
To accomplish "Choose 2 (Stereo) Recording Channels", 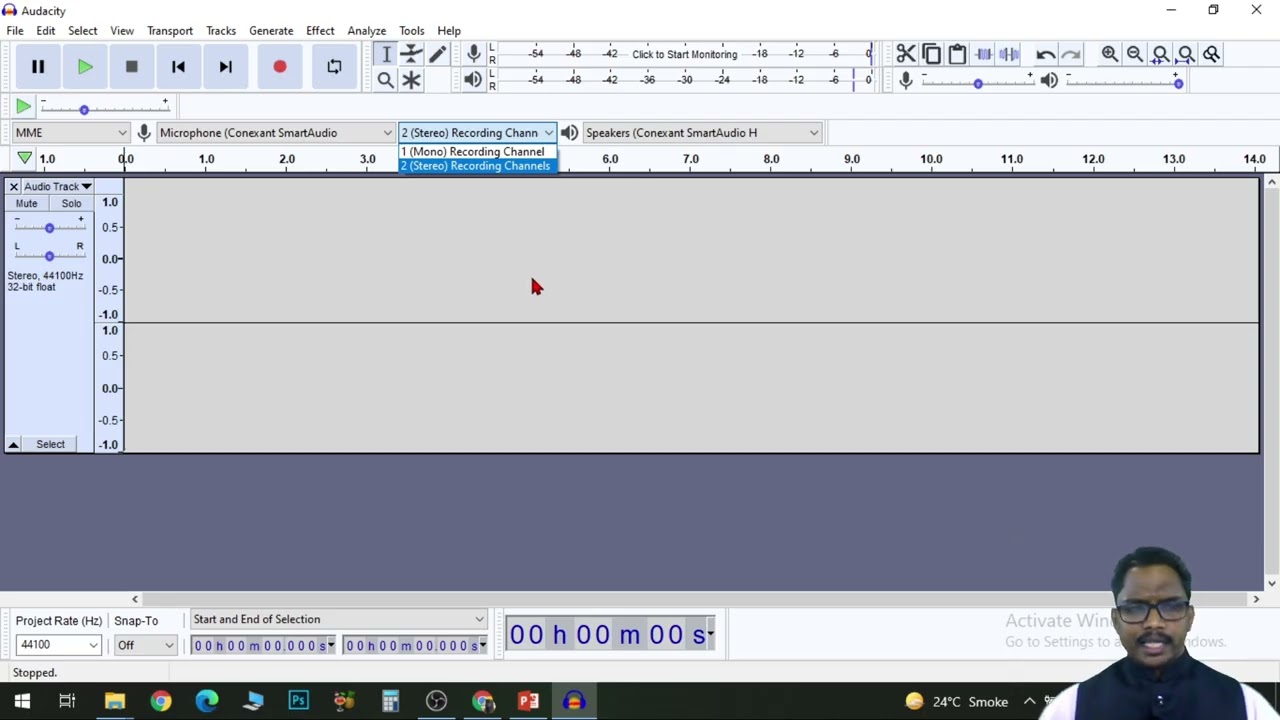I will click(477, 166).
